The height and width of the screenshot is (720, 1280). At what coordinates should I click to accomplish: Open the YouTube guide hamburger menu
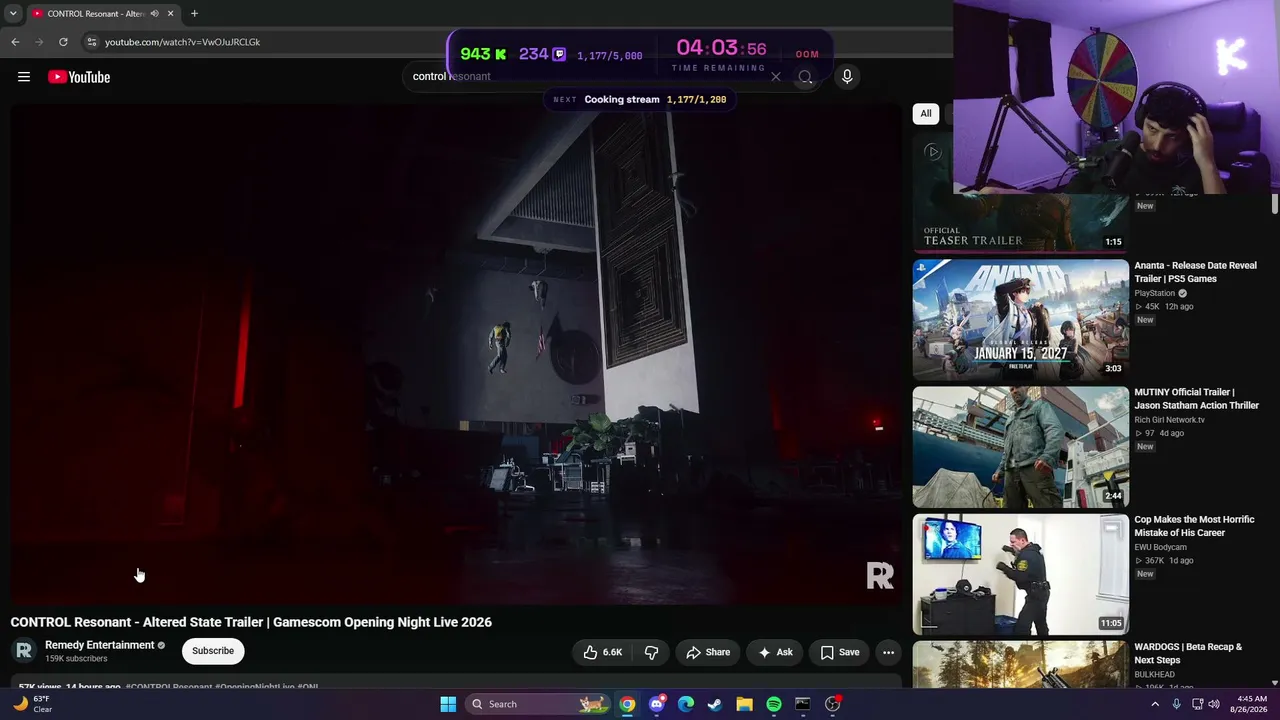[x=24, y=77]
